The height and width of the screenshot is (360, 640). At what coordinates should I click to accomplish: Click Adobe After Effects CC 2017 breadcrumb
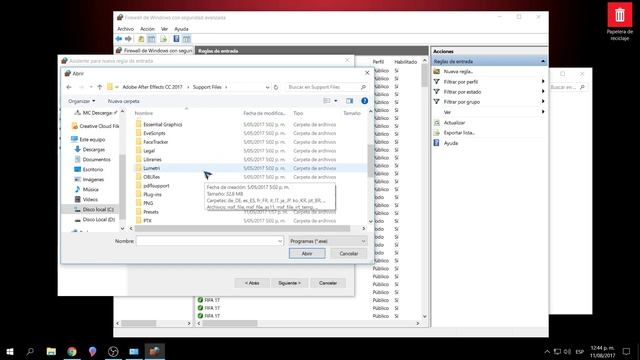[x=152, y=87]
